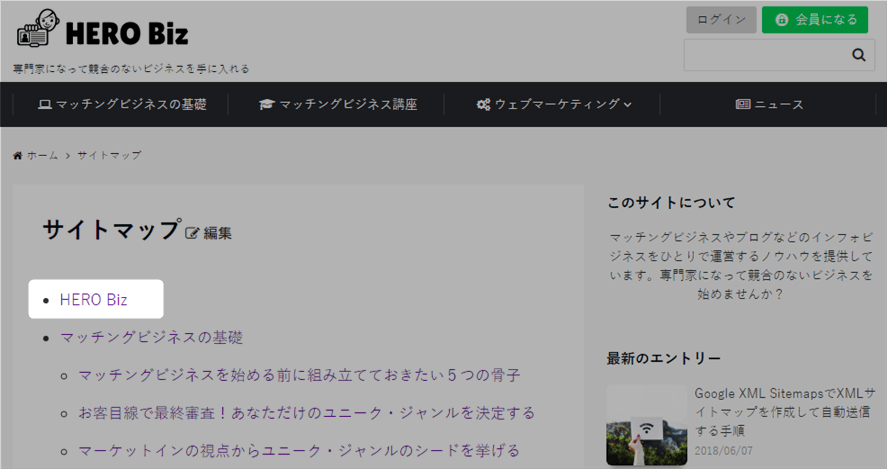Click the 最新のエントリー heading
The height and width of the screenshot is (469, 887).
click(664, 358)
